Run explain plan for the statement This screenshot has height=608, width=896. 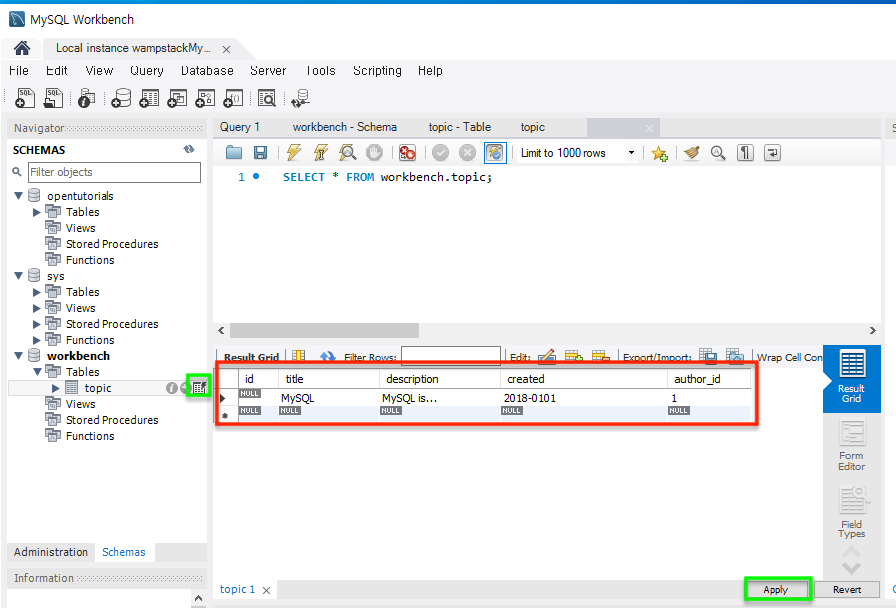tap(347, 153)
